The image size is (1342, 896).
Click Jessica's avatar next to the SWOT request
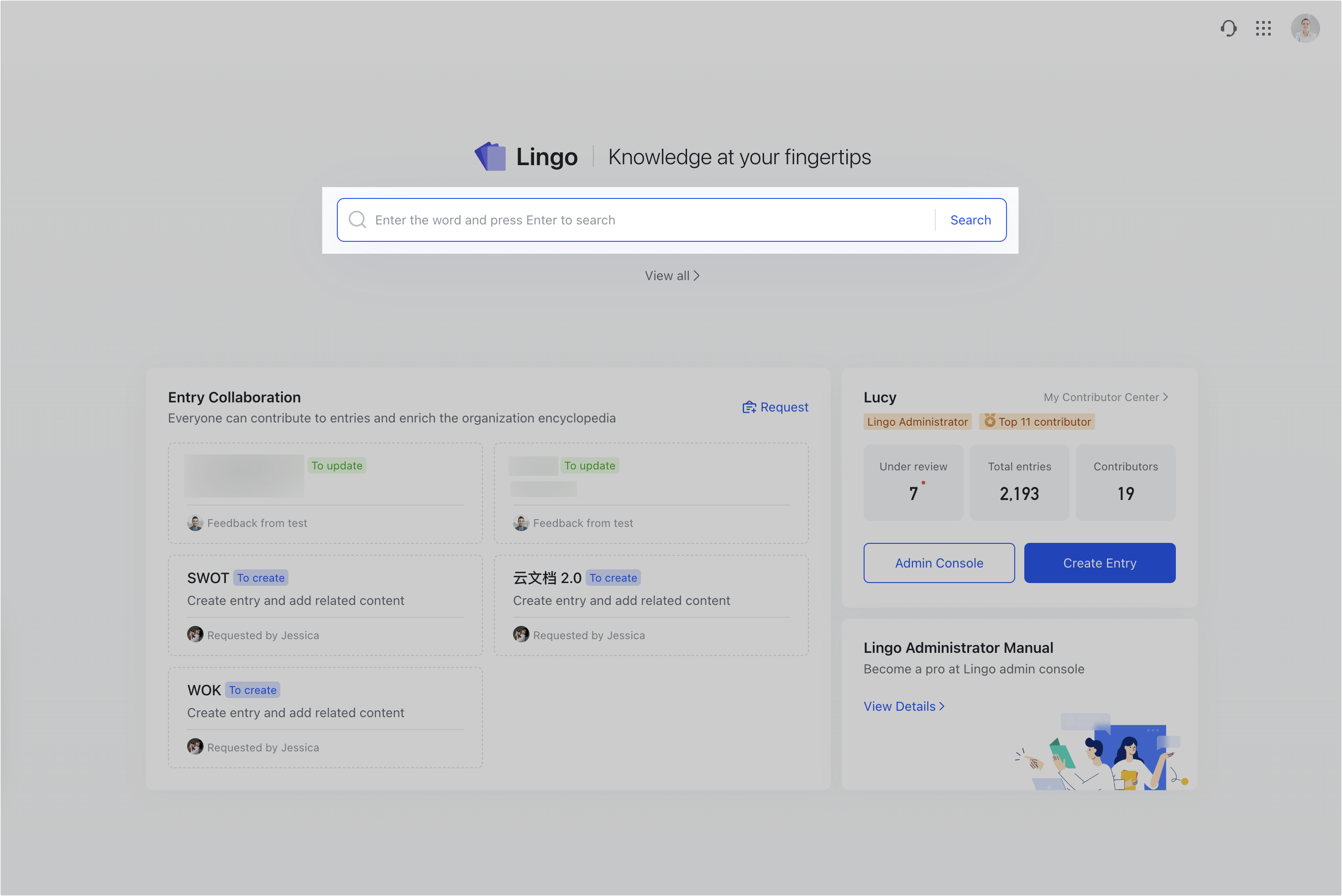(196, 634)
